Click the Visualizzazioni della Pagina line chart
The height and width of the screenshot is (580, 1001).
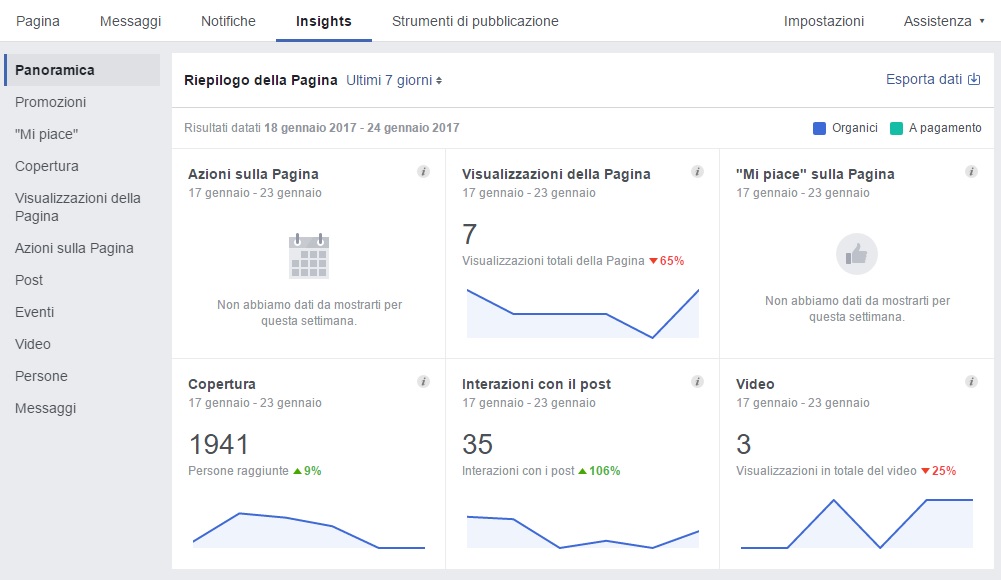(583, 313)
